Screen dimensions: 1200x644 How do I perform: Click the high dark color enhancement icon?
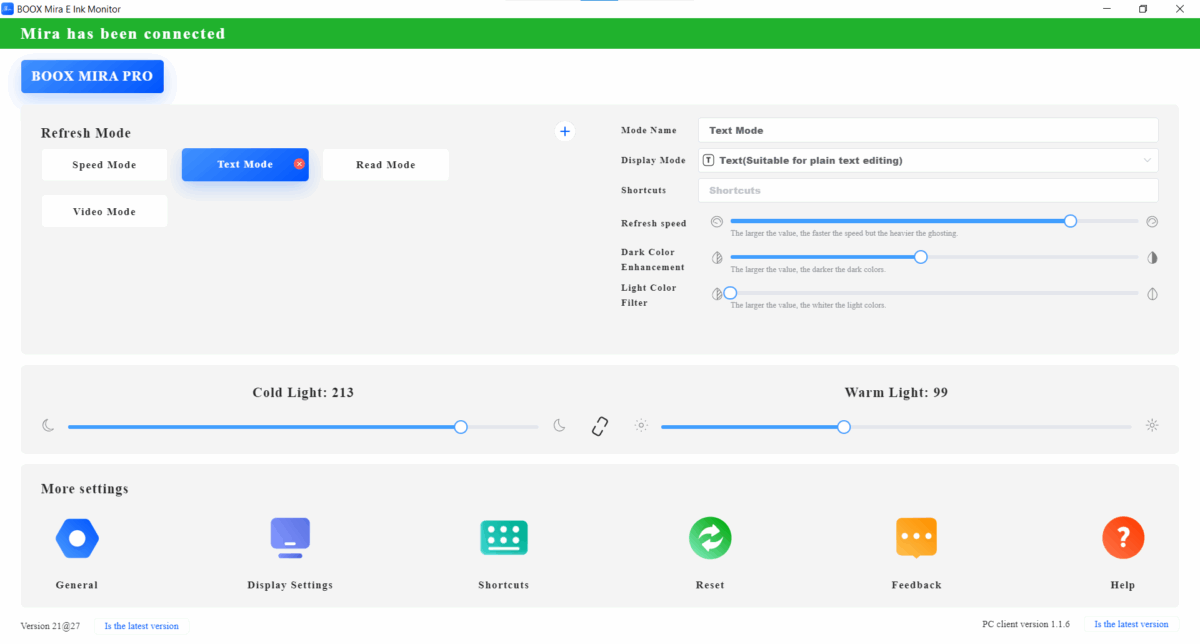click(x=1152, y=257)
